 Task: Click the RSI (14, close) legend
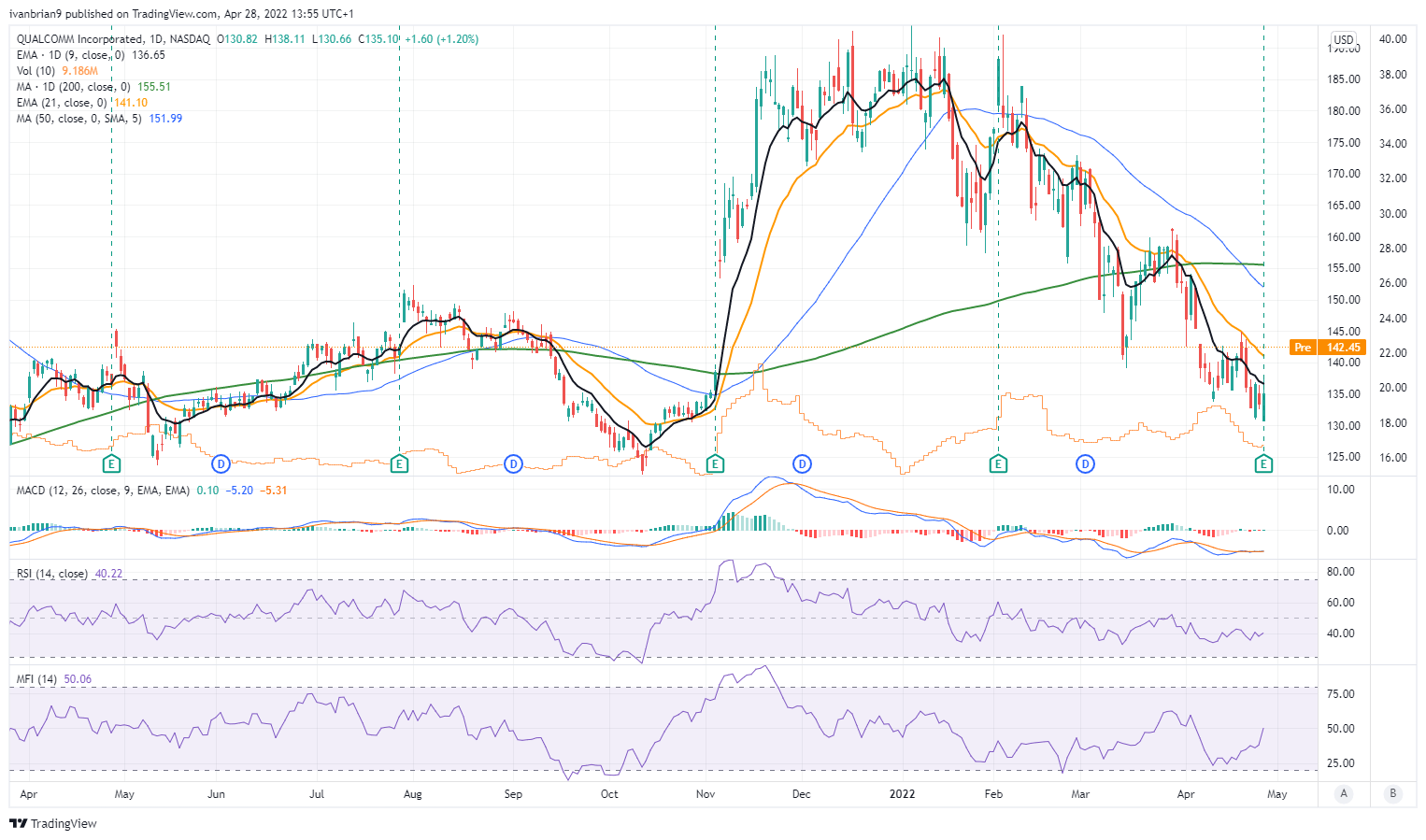(x=69, y=574)
